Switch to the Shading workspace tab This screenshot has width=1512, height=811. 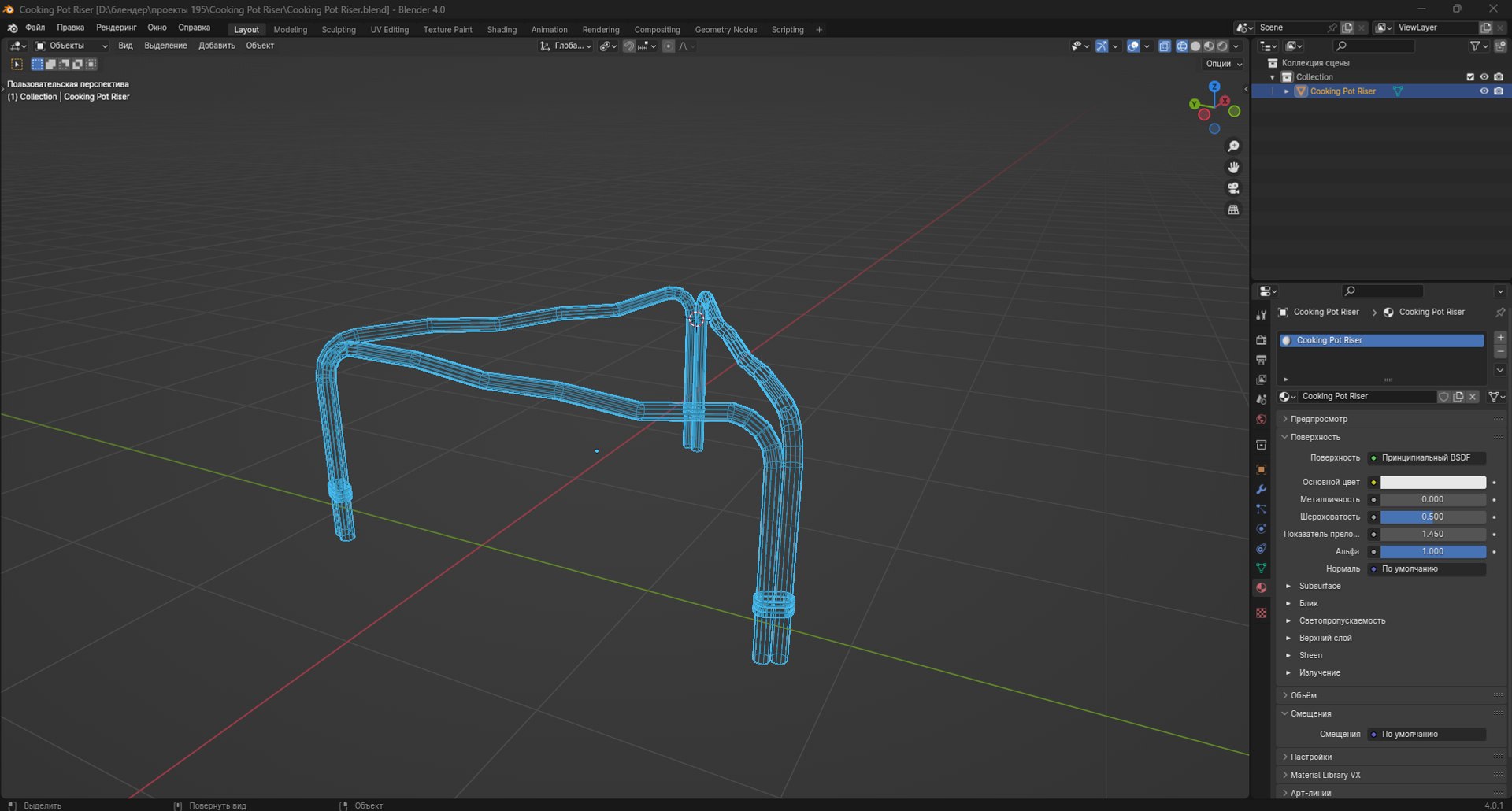pyautogui.click(x=502, y=30)
